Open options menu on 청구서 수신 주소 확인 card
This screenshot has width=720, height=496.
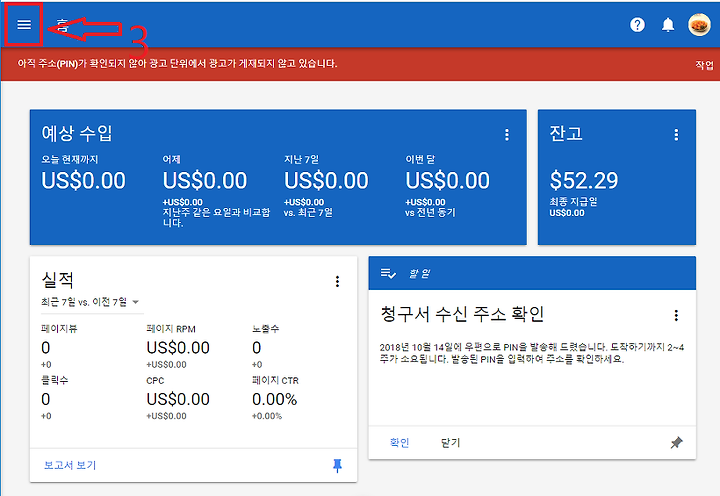(x=676, y=315)
